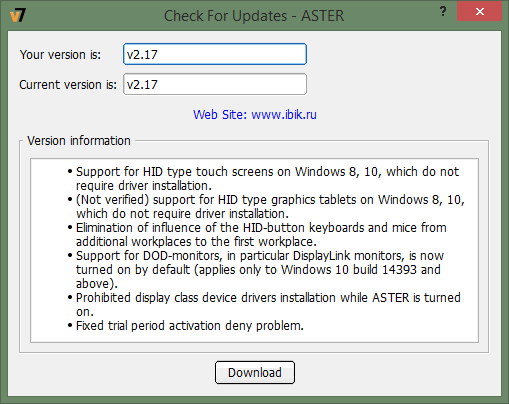
Task: Click the Version information group title
Action: (x=79, y=141)
